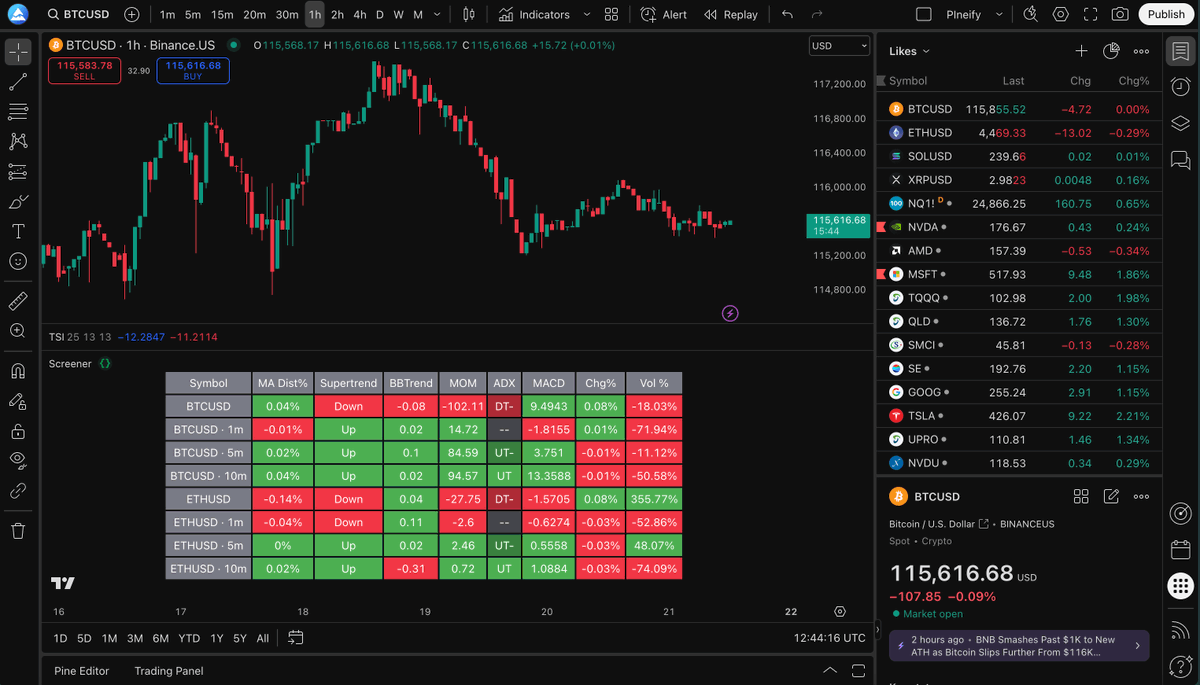Take a snapshot with camera icon
This screenshot has height=685, width=1200.
(1120, 14)
